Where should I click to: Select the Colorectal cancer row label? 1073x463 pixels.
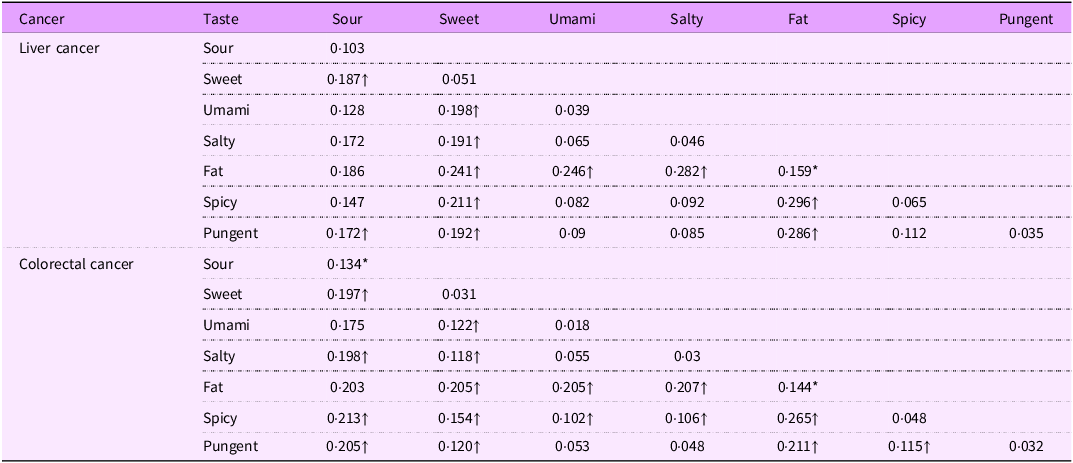pyautogui.click(x=76, y=264)
